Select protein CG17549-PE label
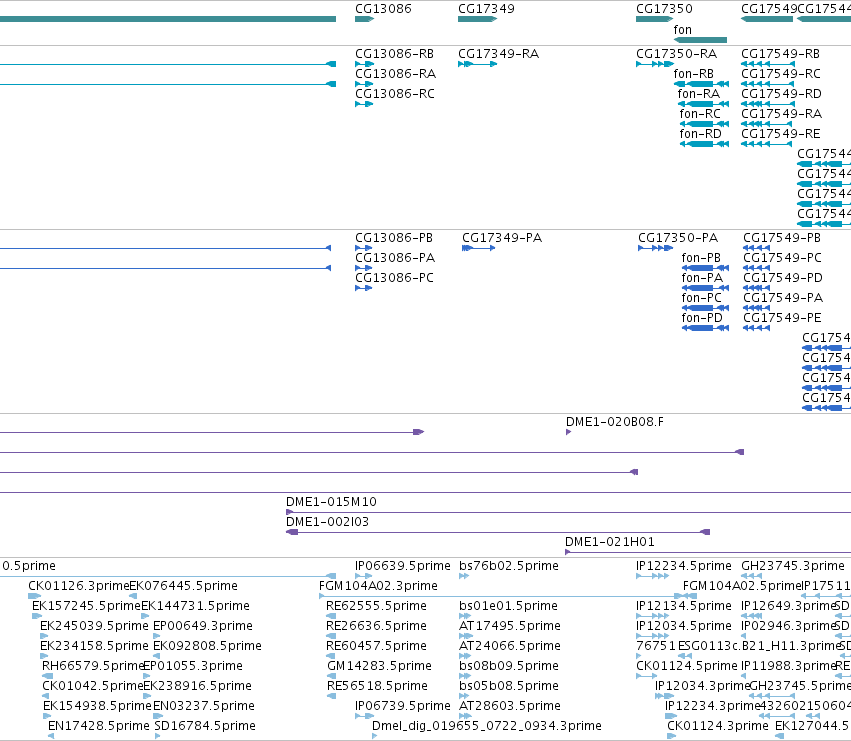This screenshot has width=851, height=741. 783,318
